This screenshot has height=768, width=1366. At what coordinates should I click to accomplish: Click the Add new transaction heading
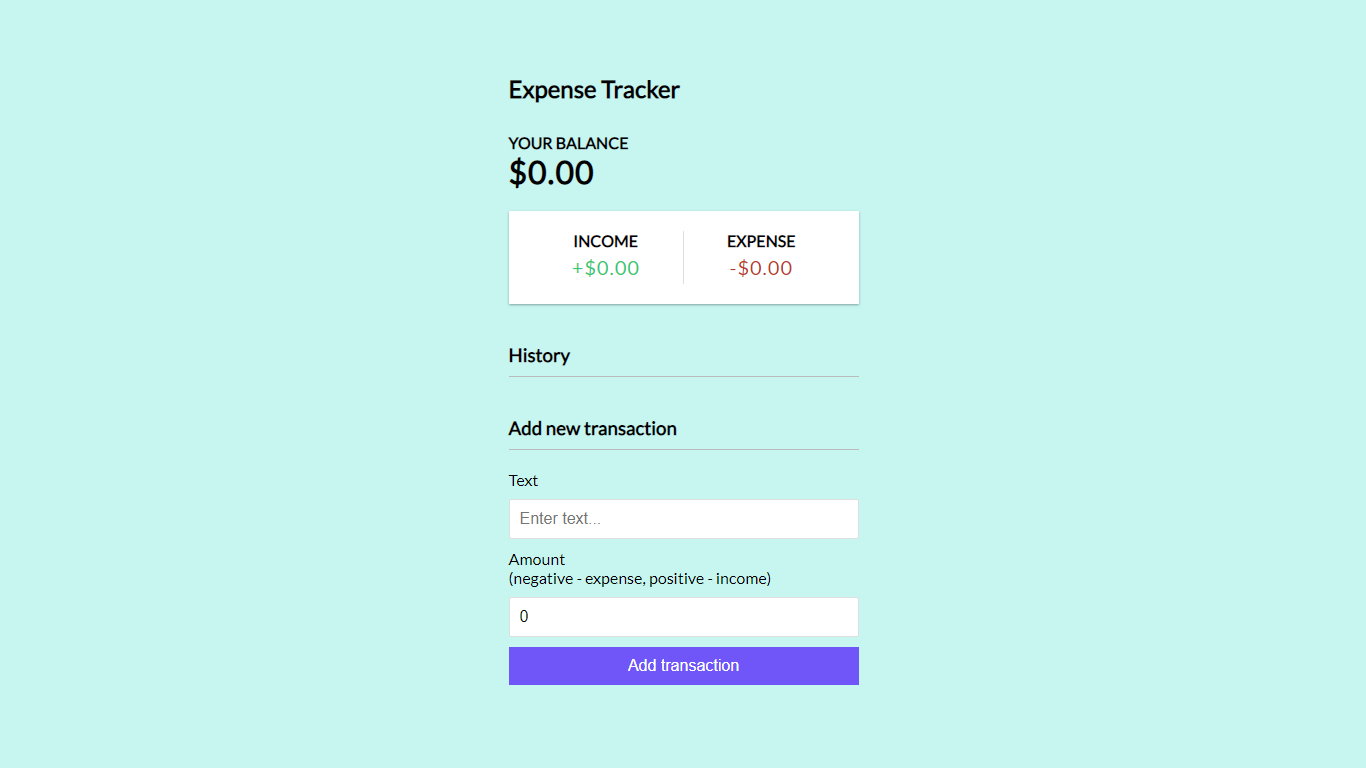[592, 429]
